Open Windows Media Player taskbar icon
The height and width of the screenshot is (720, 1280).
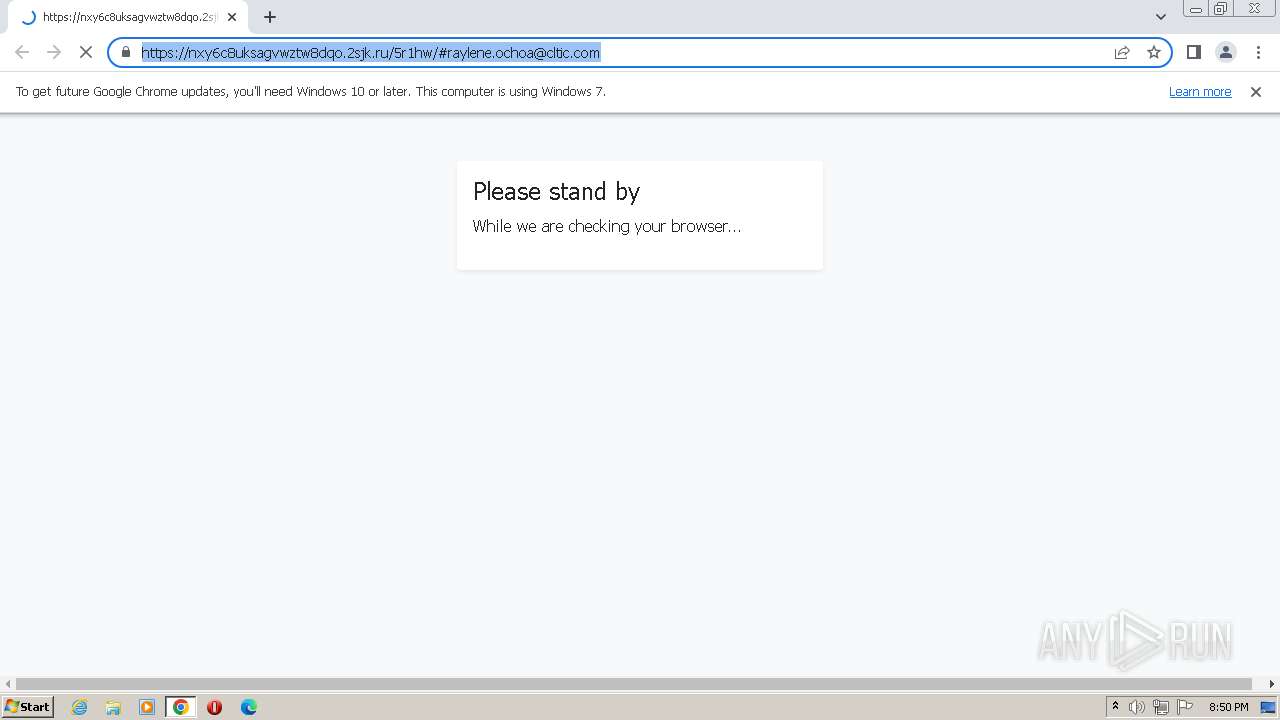[147, 707]
